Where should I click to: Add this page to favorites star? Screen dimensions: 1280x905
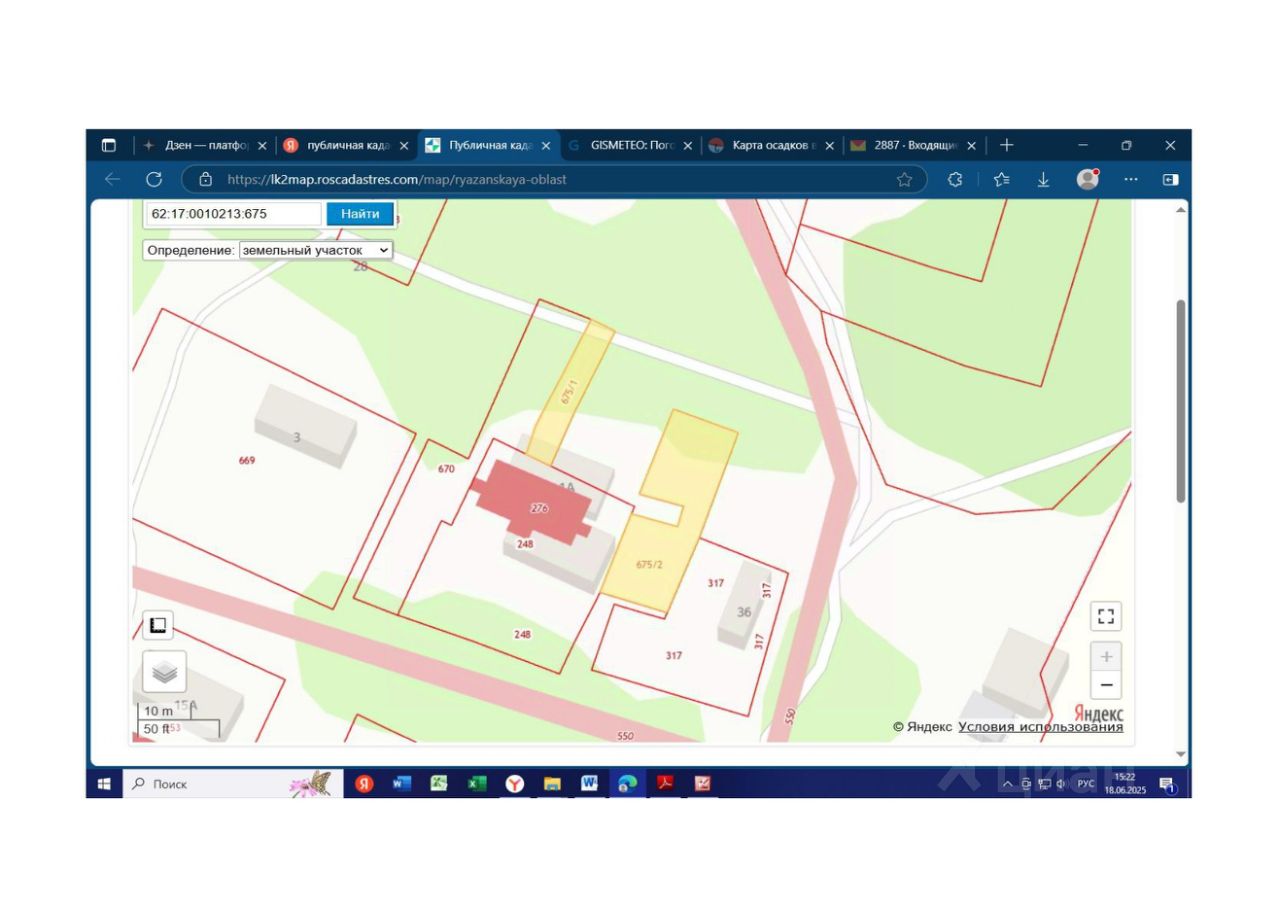[x=904, y=179]
